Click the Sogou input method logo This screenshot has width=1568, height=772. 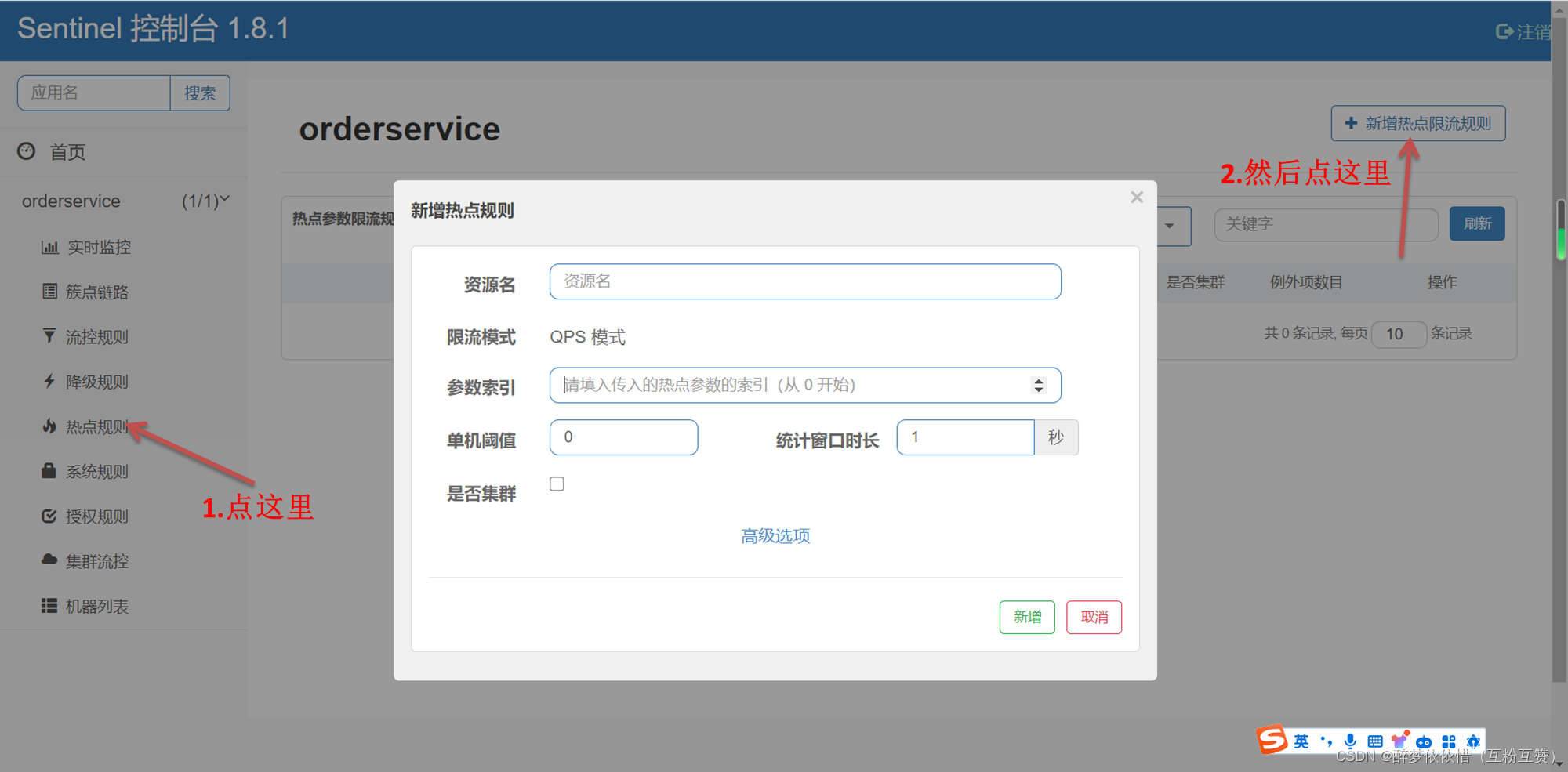(x=1272, y=739)
